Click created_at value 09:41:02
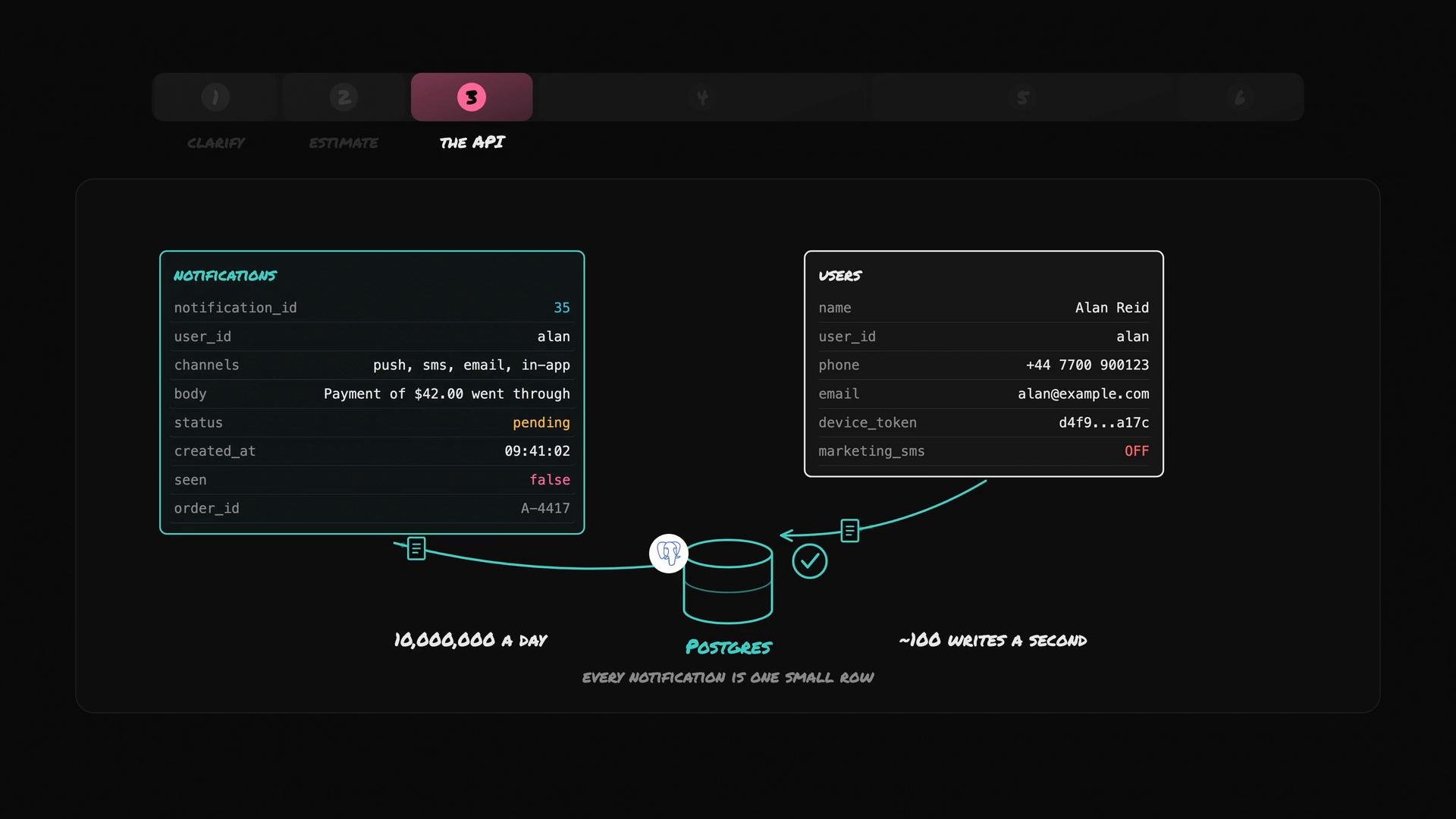This screenshot has height=819, width=1456. click(x=538, y=450)
